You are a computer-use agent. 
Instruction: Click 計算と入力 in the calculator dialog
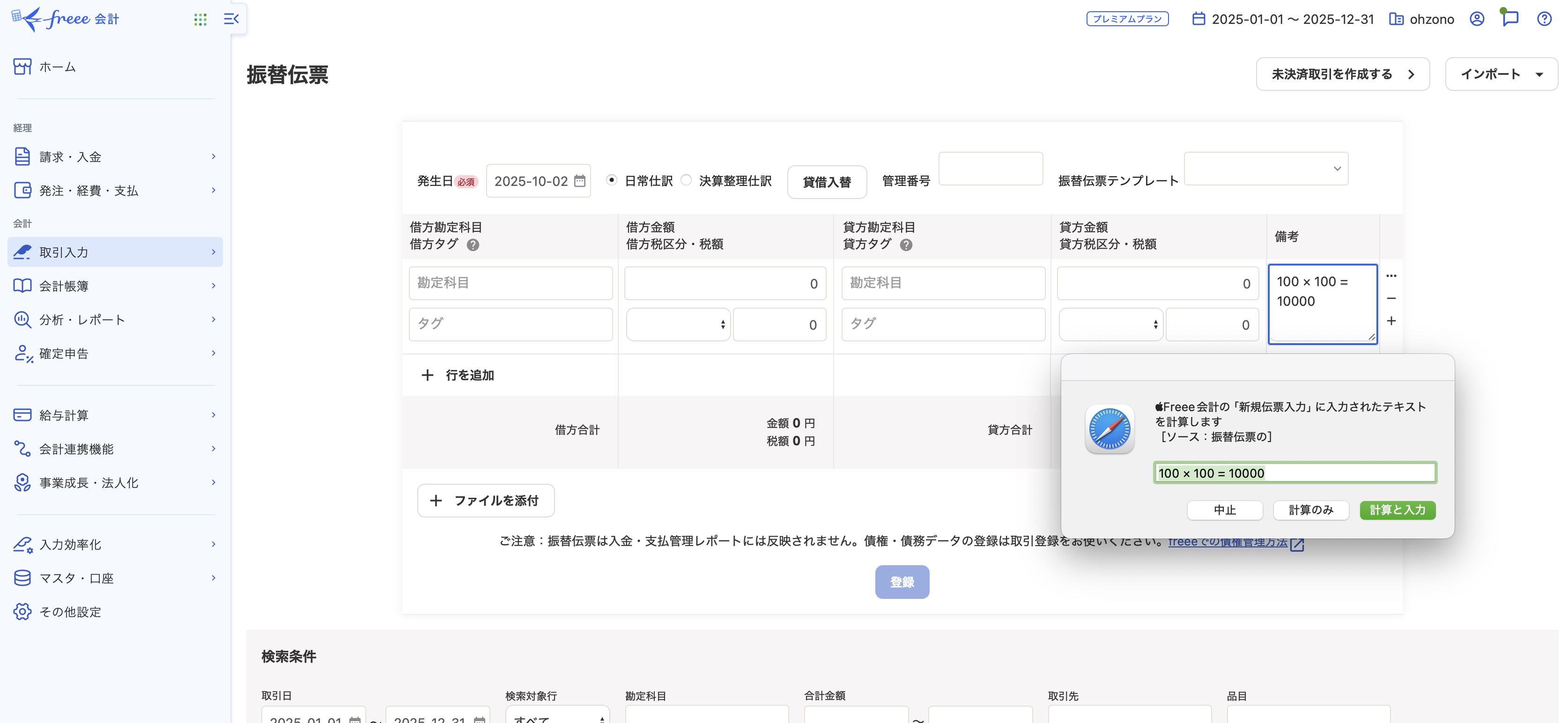[1397, 510]
